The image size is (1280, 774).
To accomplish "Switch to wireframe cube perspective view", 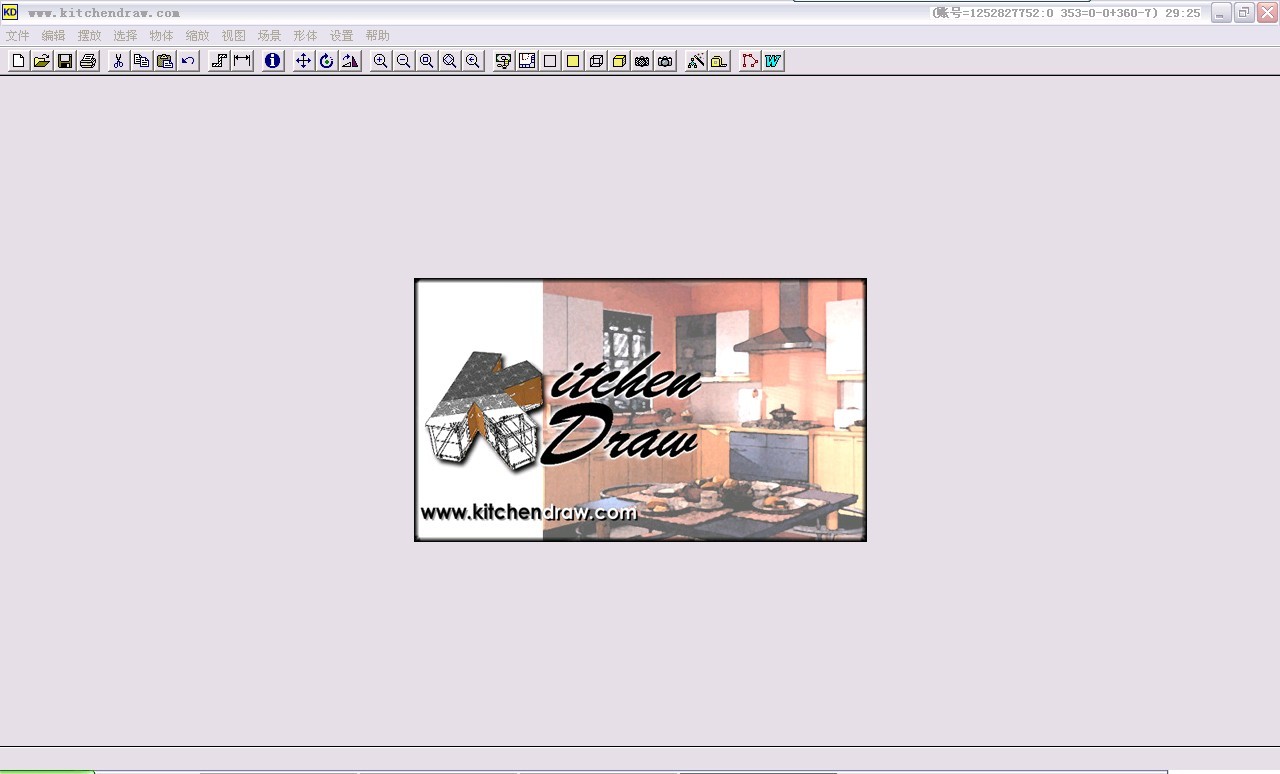I will (x=596, y=61).
